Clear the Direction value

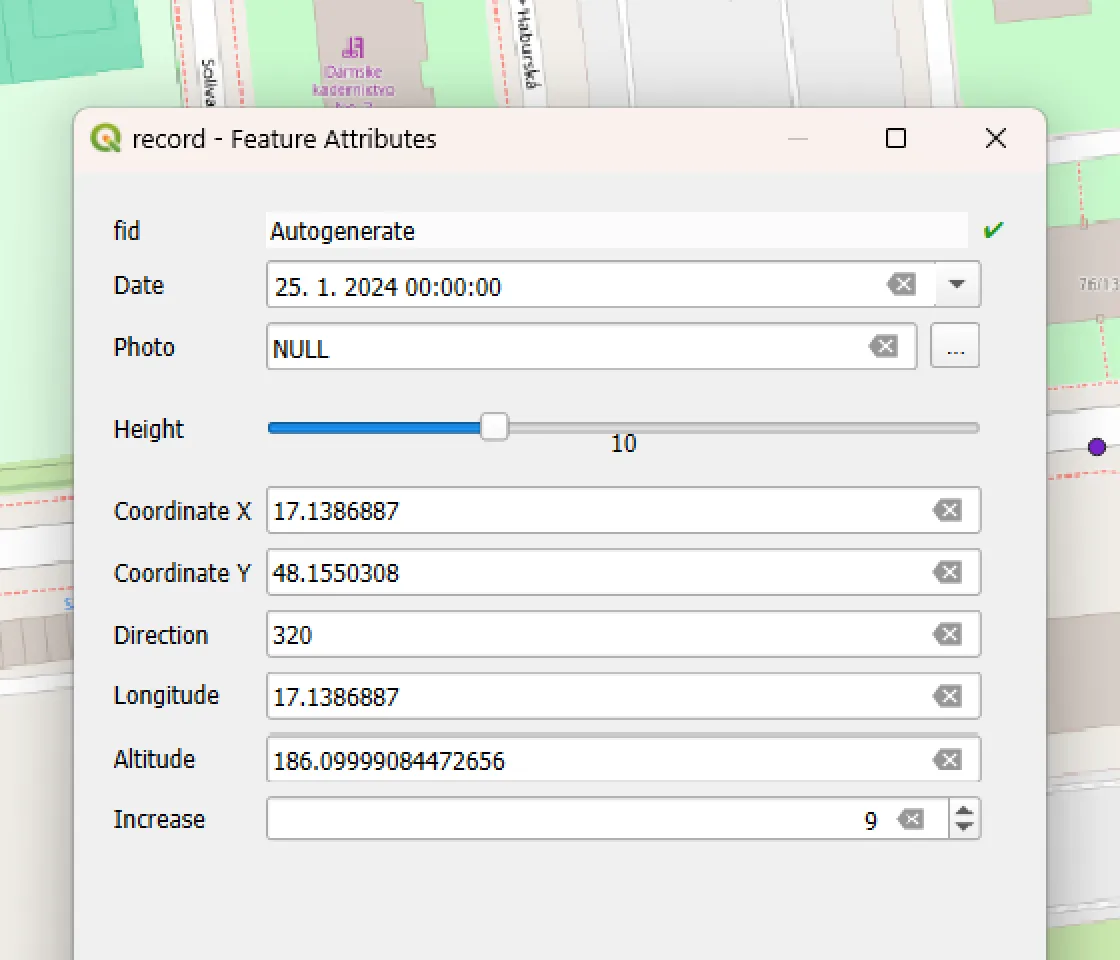[x=948, y=634]
